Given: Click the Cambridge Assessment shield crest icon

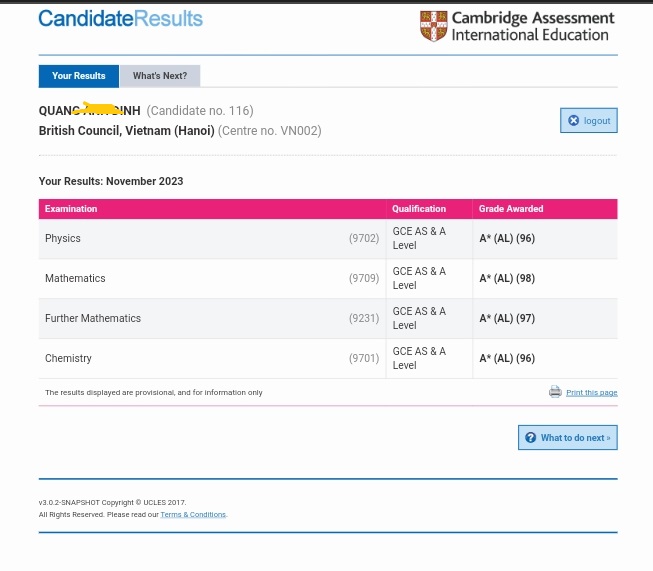Looking at the screenshot, I should coord(433,26).
